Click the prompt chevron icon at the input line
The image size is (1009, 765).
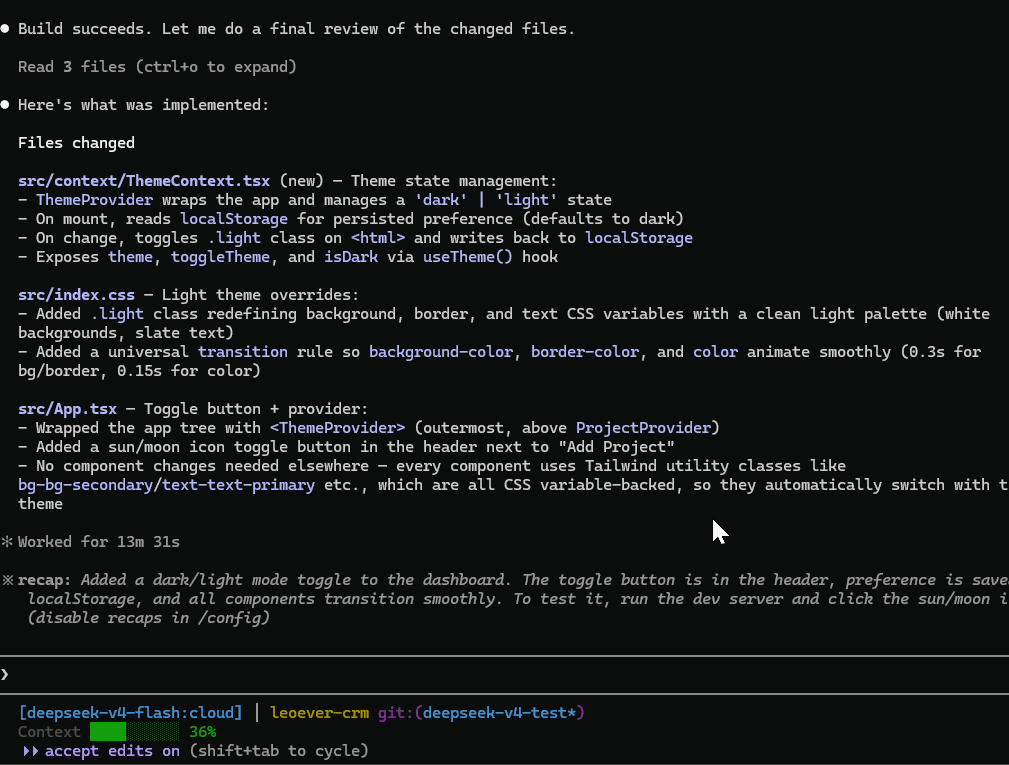click(x=5, y=674)
